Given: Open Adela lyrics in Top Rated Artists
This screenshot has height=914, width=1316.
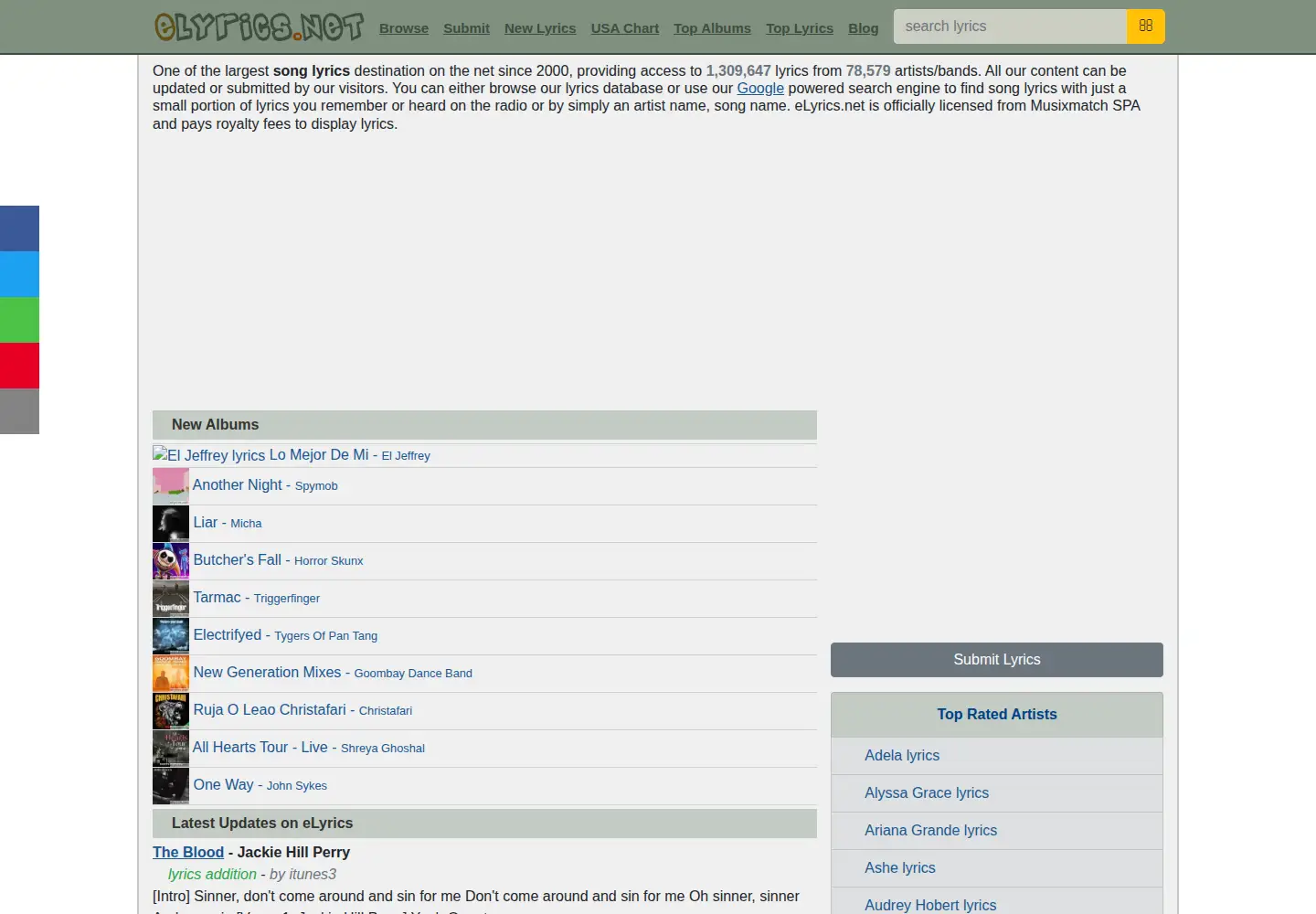Looking at the screenshot, I should pos(902,756).
